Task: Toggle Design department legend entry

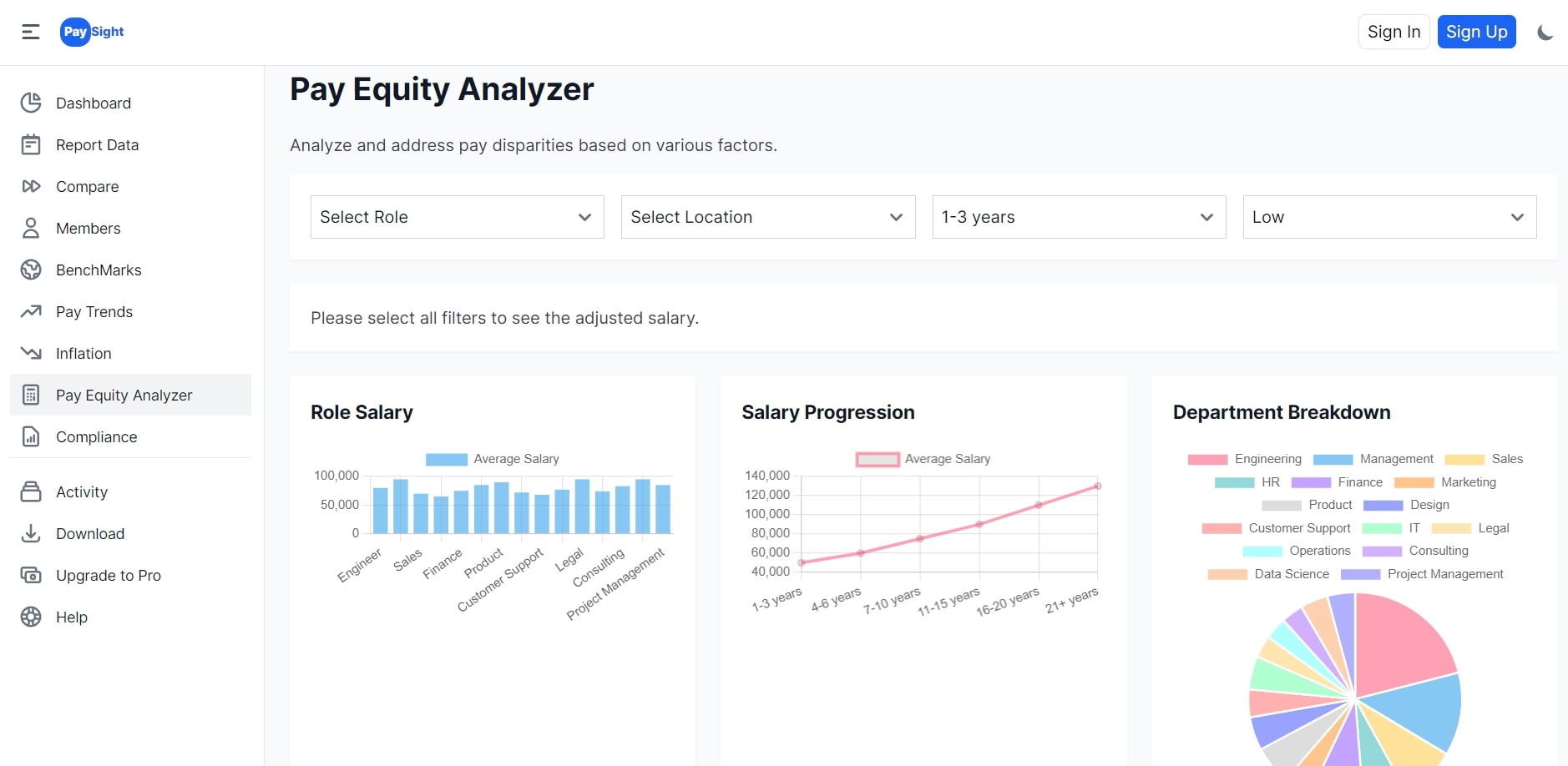Action: coord(1406,505)
